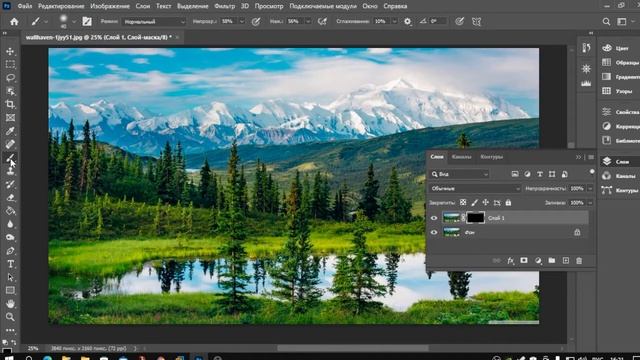This screenshot has height=360, width=640.
Task: Open layer opacity 100% dropdown arrow
Action: (x=590, y=189)
